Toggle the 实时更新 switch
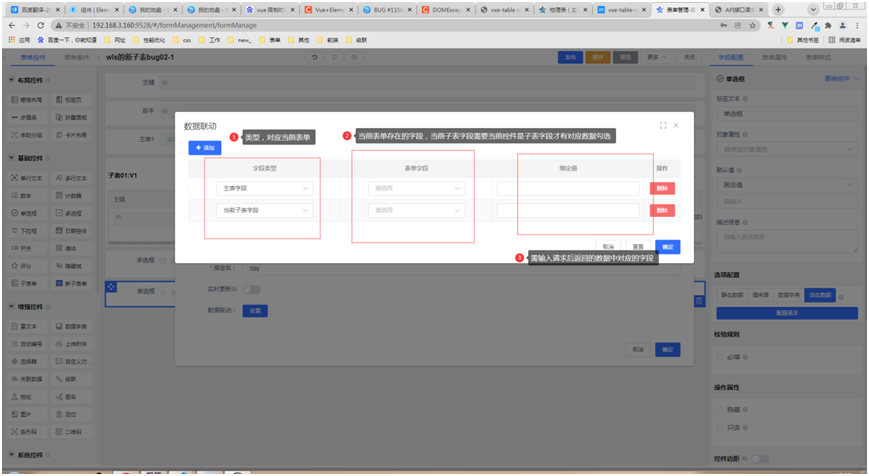The height and width of the screenshot is (476, 869). point(250,289)
